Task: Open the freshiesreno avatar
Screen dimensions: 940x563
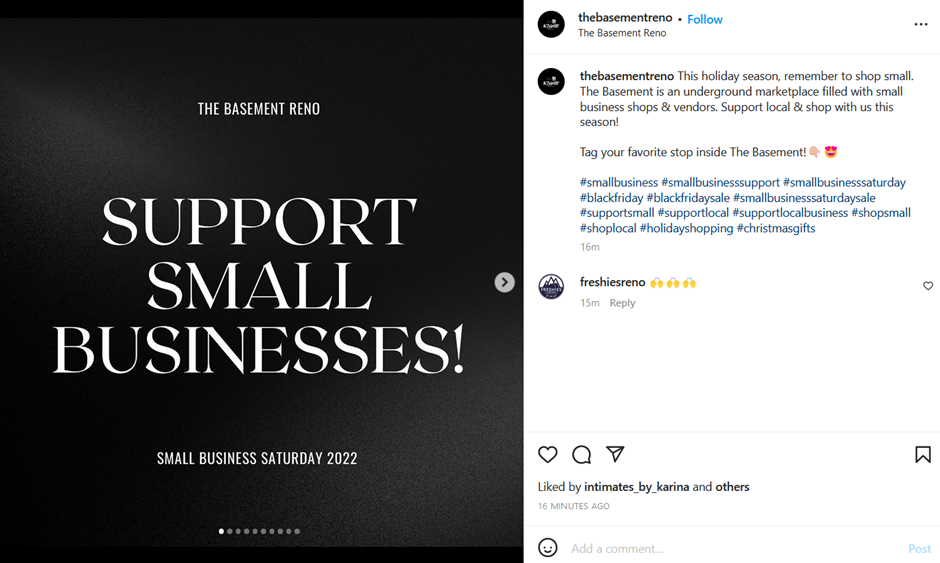Action: (x=551, y=287)
